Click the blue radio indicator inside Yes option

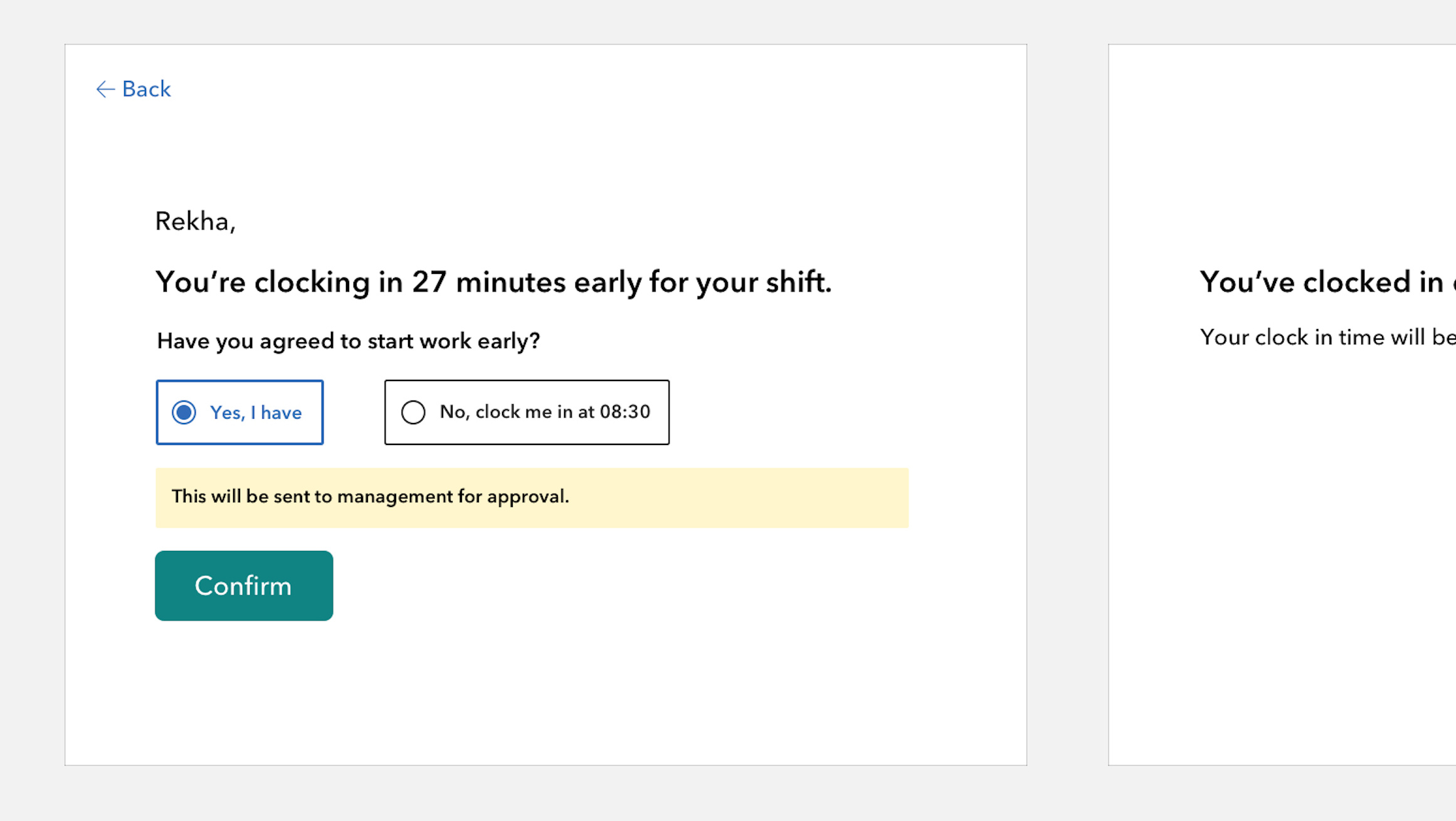[184, 412]
